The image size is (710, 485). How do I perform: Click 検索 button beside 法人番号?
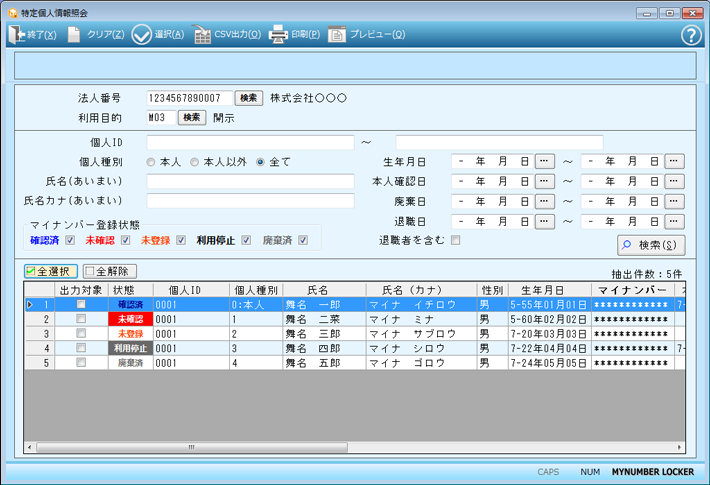click(248, 98)
